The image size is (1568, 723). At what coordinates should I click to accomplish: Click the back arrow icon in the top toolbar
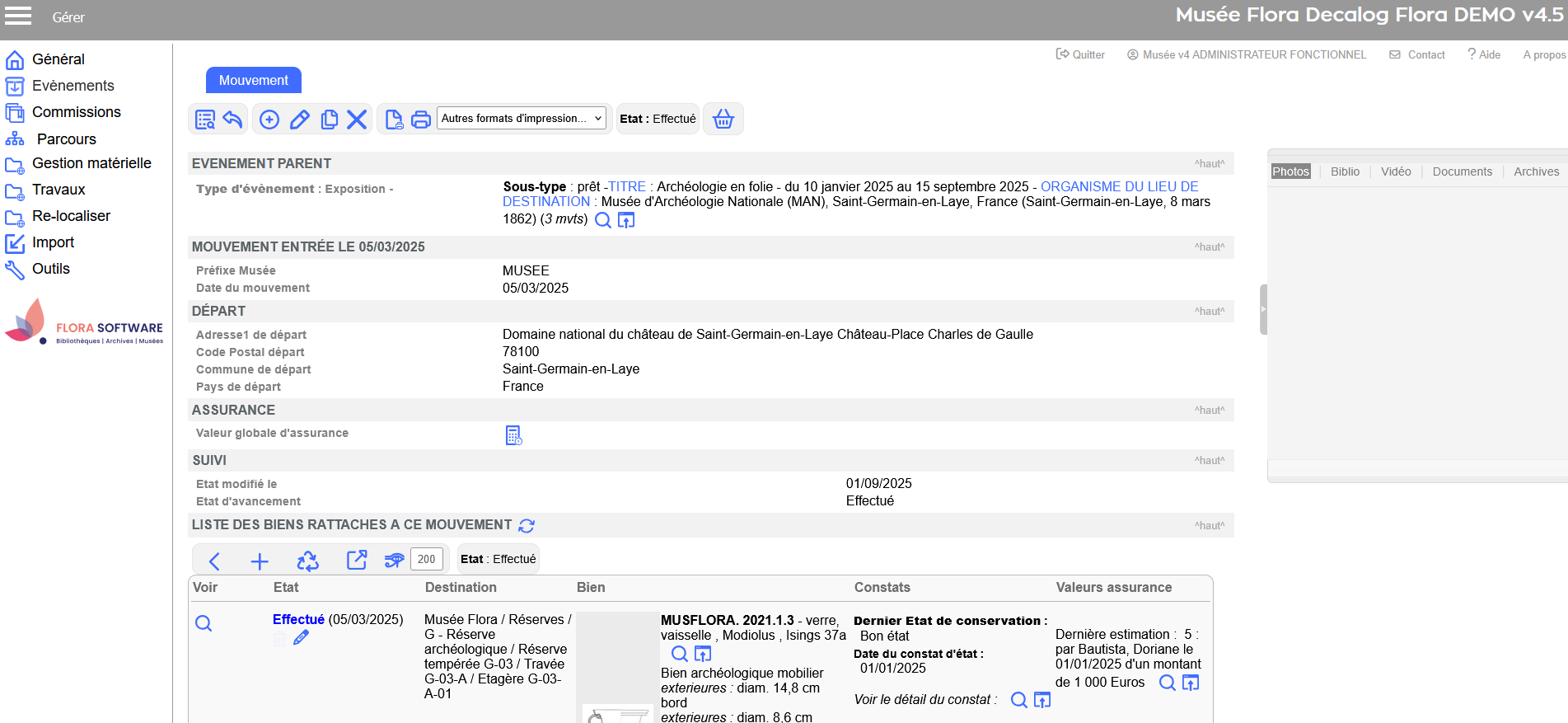[x=232, y=120]
